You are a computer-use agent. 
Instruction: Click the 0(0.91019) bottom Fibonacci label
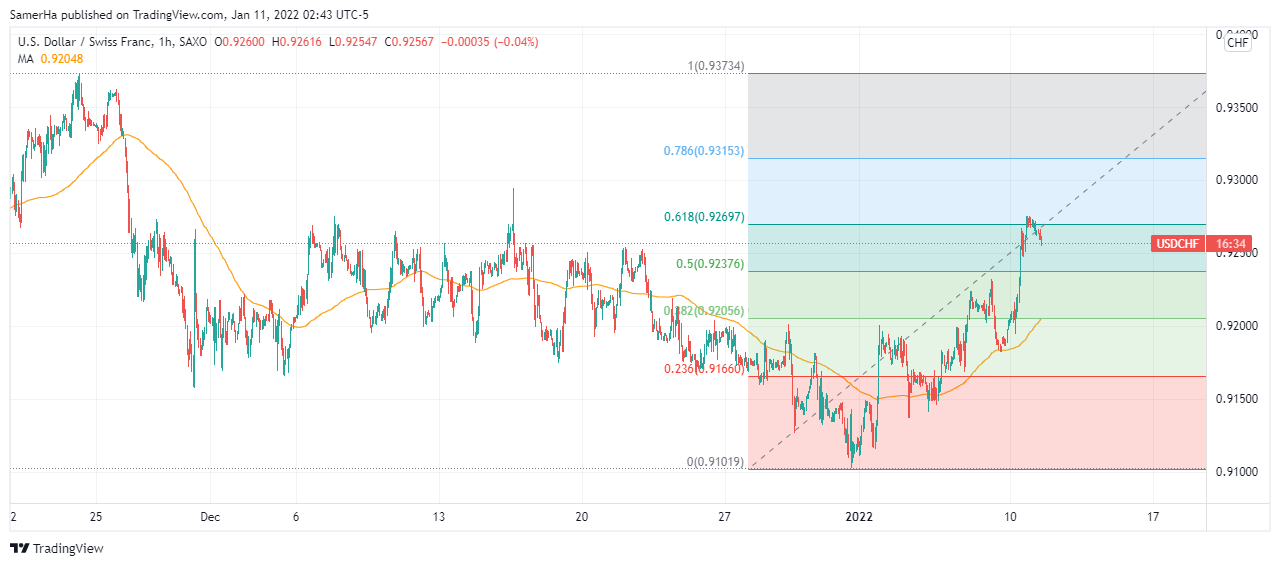pyautogui.click(x=715, y=462)
